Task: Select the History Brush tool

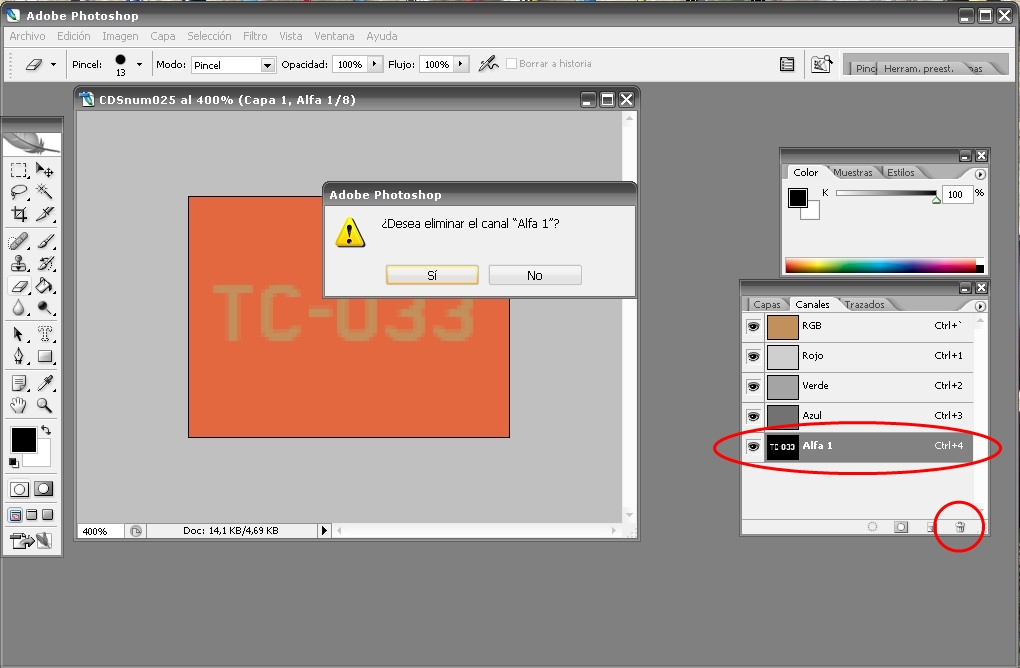Action: click(44, 263)
